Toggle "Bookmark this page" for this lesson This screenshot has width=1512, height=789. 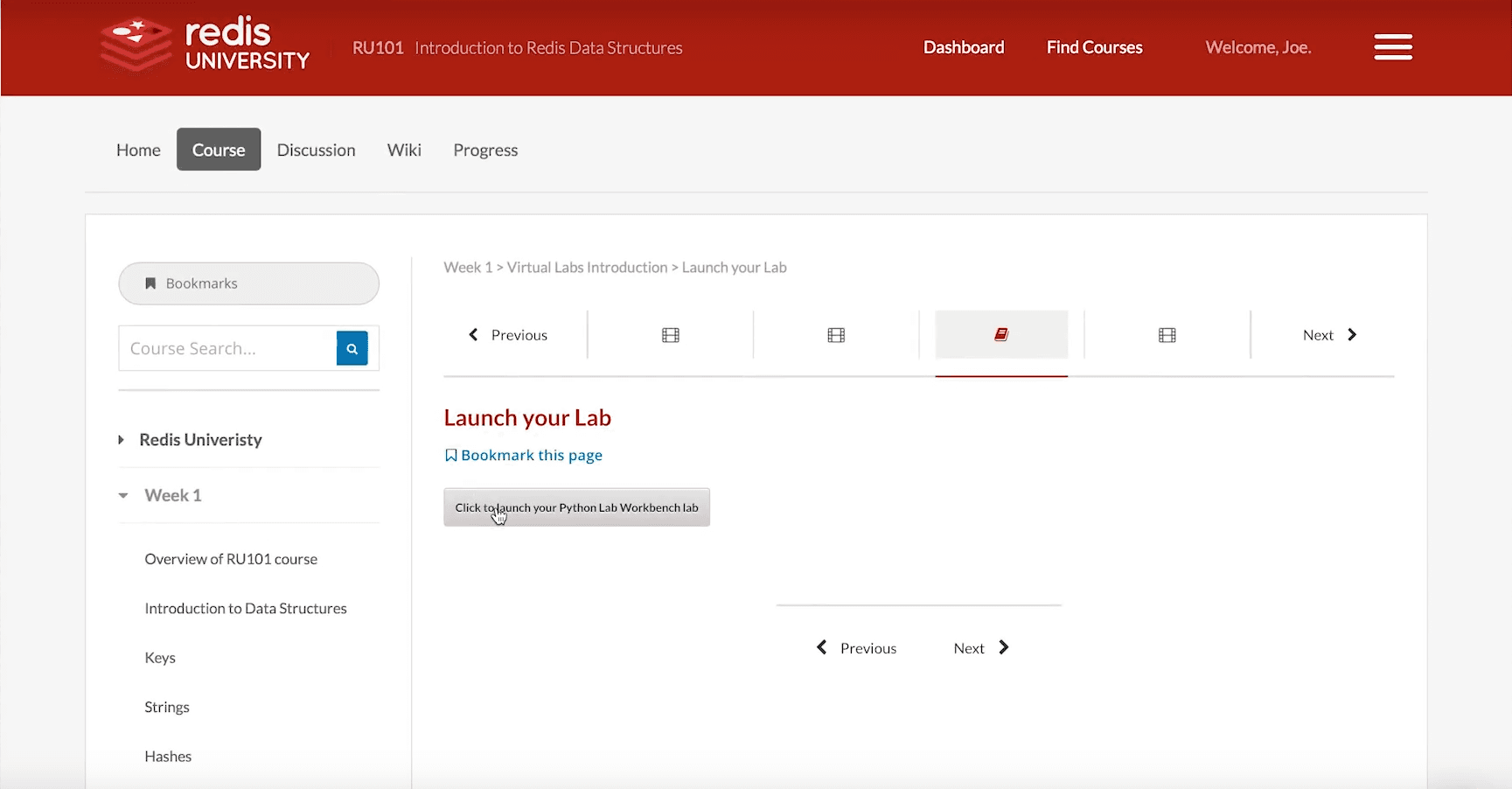point(523,455)
